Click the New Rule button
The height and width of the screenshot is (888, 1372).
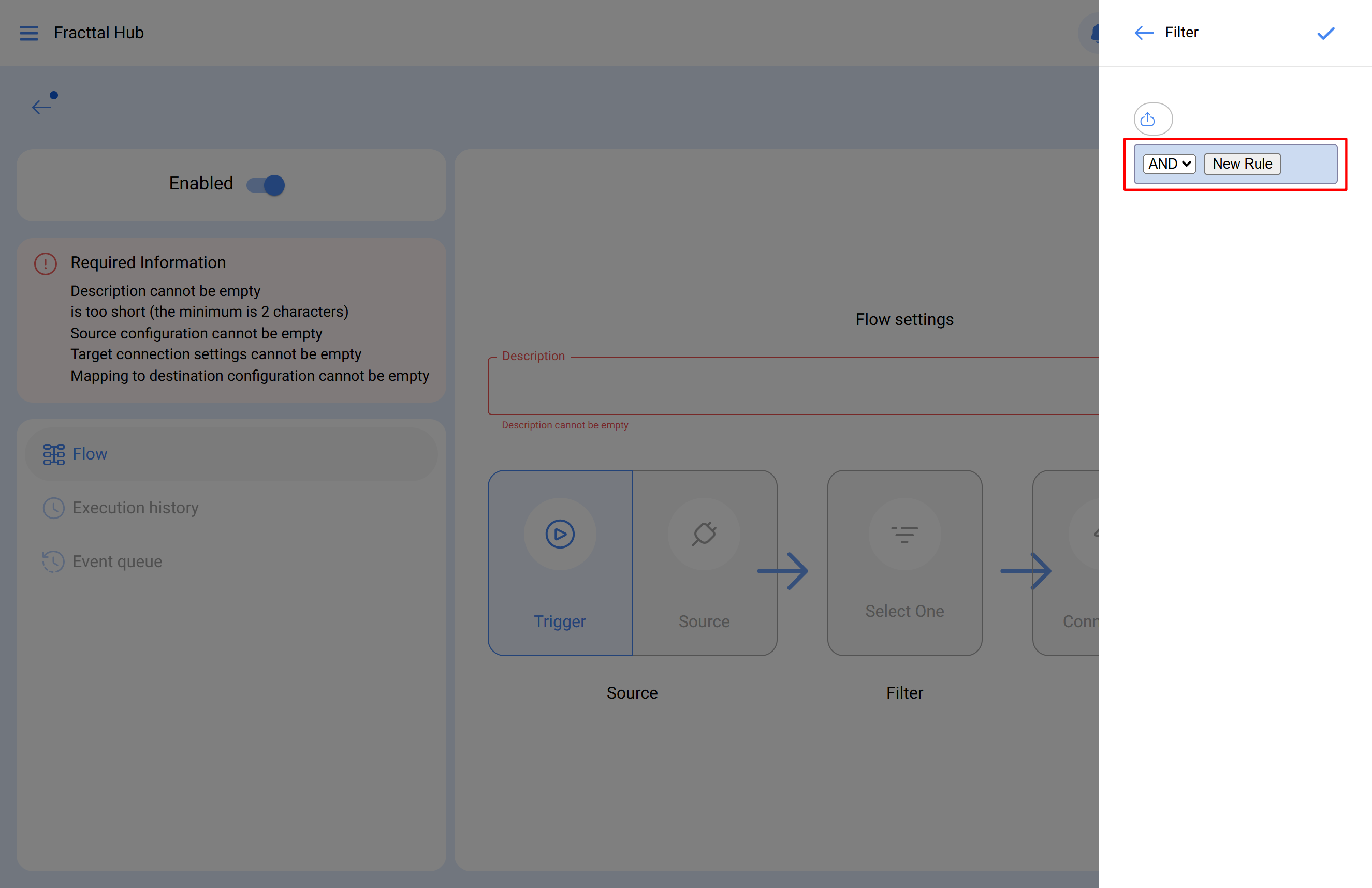(x=1242, y=164)
